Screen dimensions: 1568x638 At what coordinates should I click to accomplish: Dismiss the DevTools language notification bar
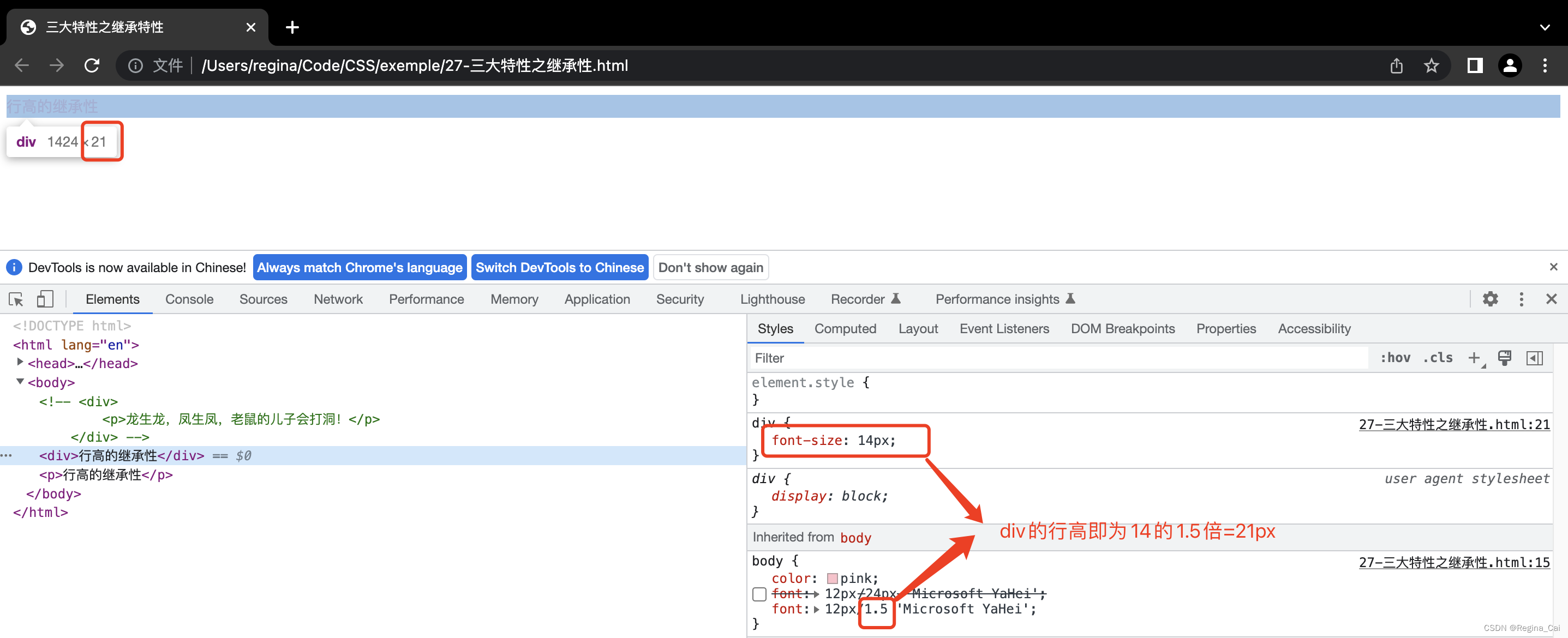click(x=1553, y=267)
